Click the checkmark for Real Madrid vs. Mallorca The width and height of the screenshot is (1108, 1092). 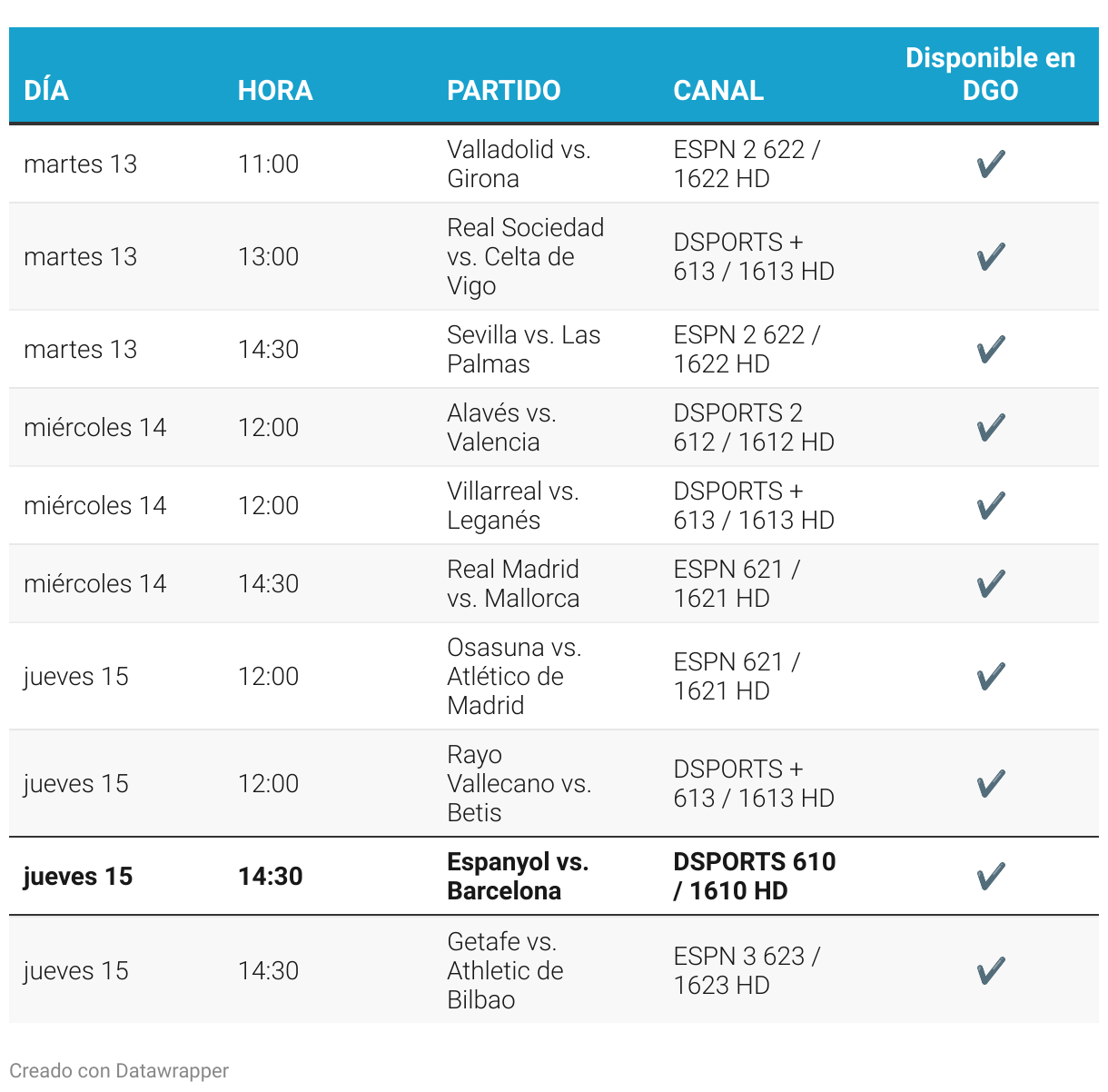pyautogui.click(x=990, y=584)
